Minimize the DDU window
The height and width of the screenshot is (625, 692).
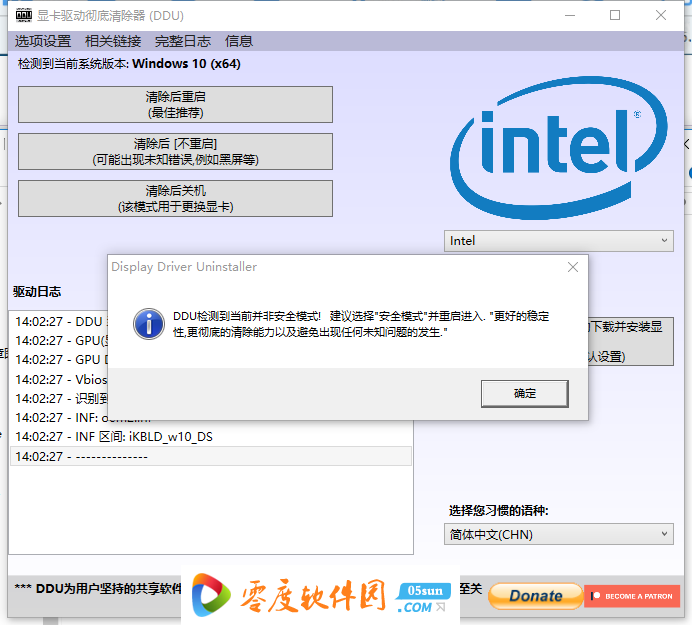click(570, 15)
